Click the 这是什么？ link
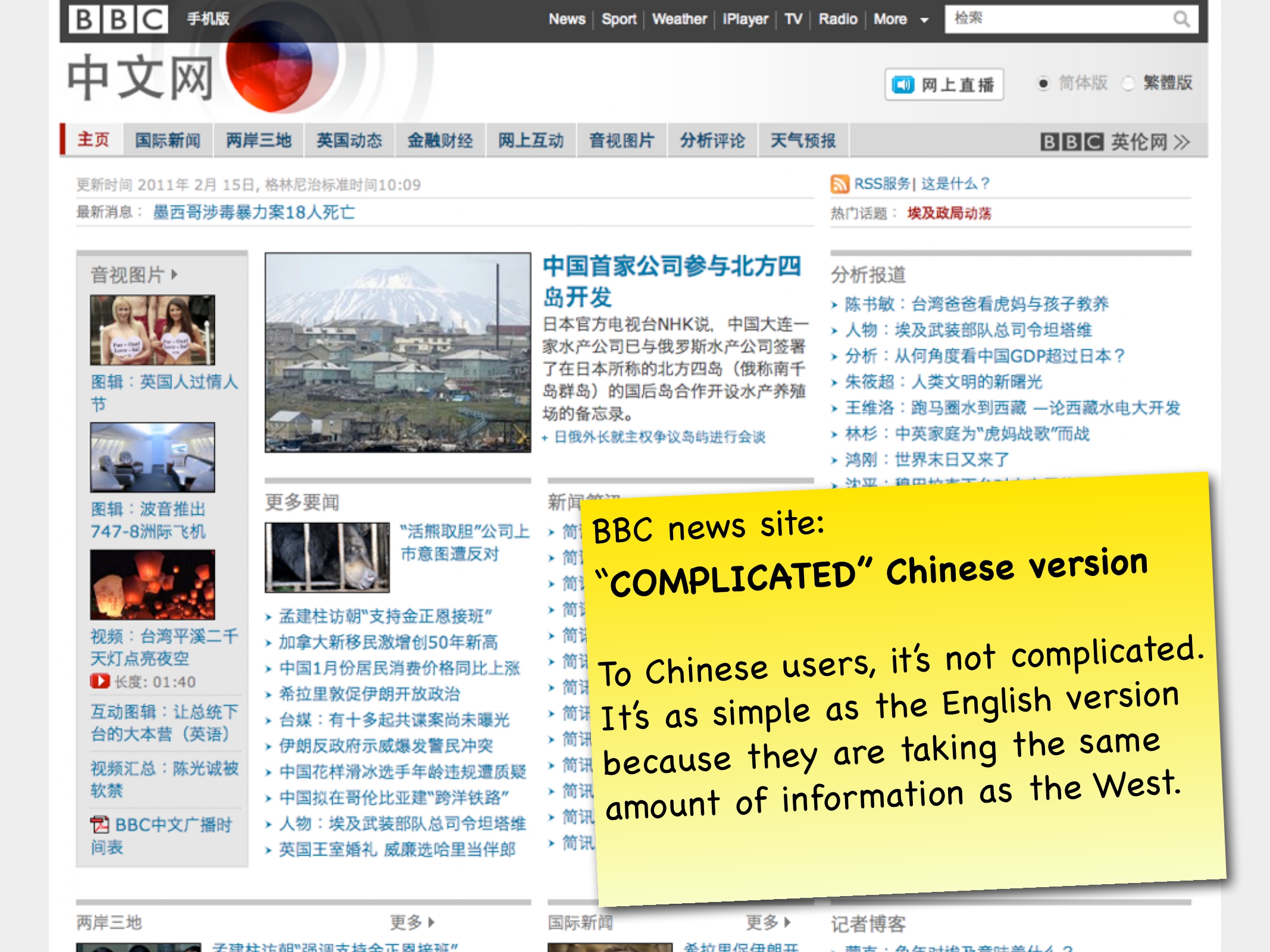1270x952 pixels. [x=956, y=184]
